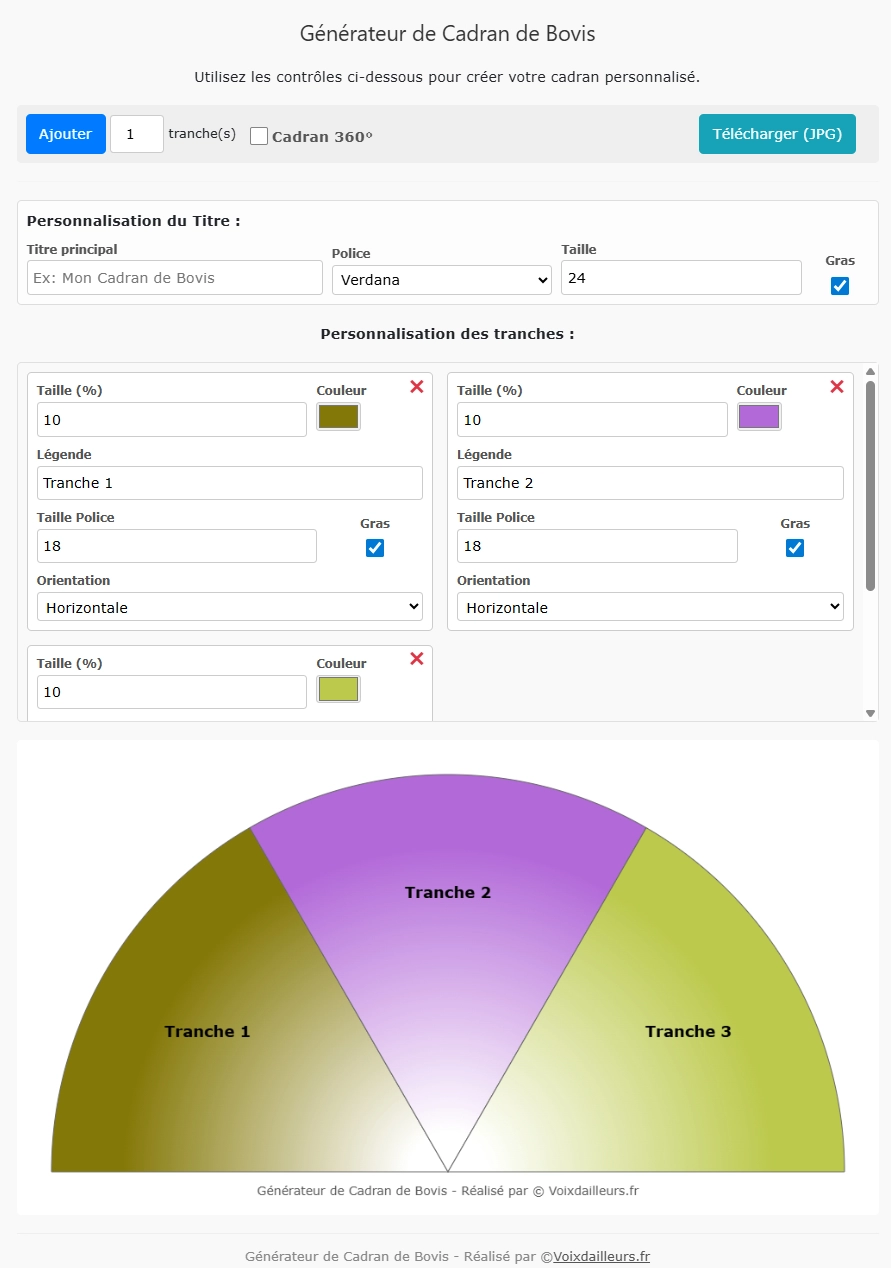Pick the lime-green swatch of the third tranche
Image resolution: width=891 pixels, height=1268 pixels.
(338, 689)
